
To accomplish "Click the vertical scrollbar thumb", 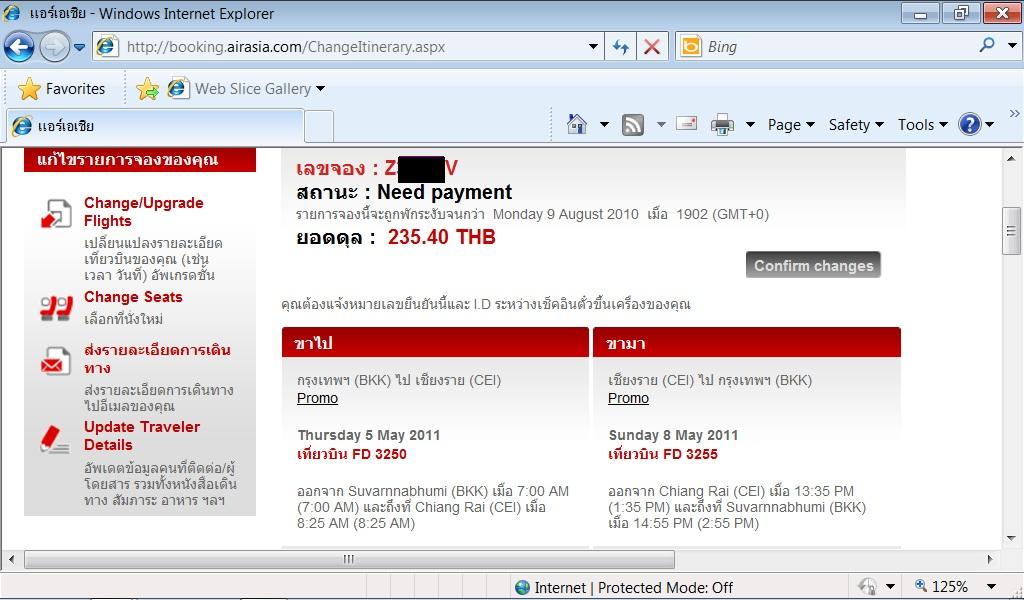I will point(1011,230).
